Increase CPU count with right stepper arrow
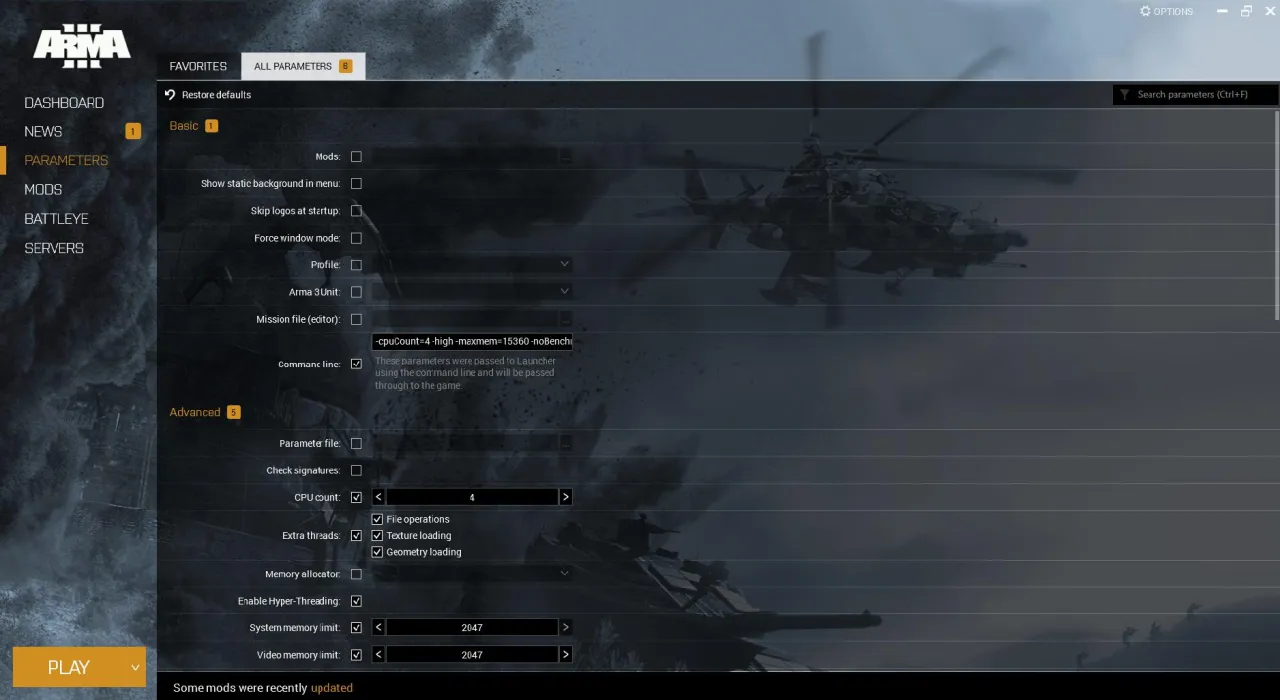Viewport: 1280px width, 700px height. click(565, 496)
